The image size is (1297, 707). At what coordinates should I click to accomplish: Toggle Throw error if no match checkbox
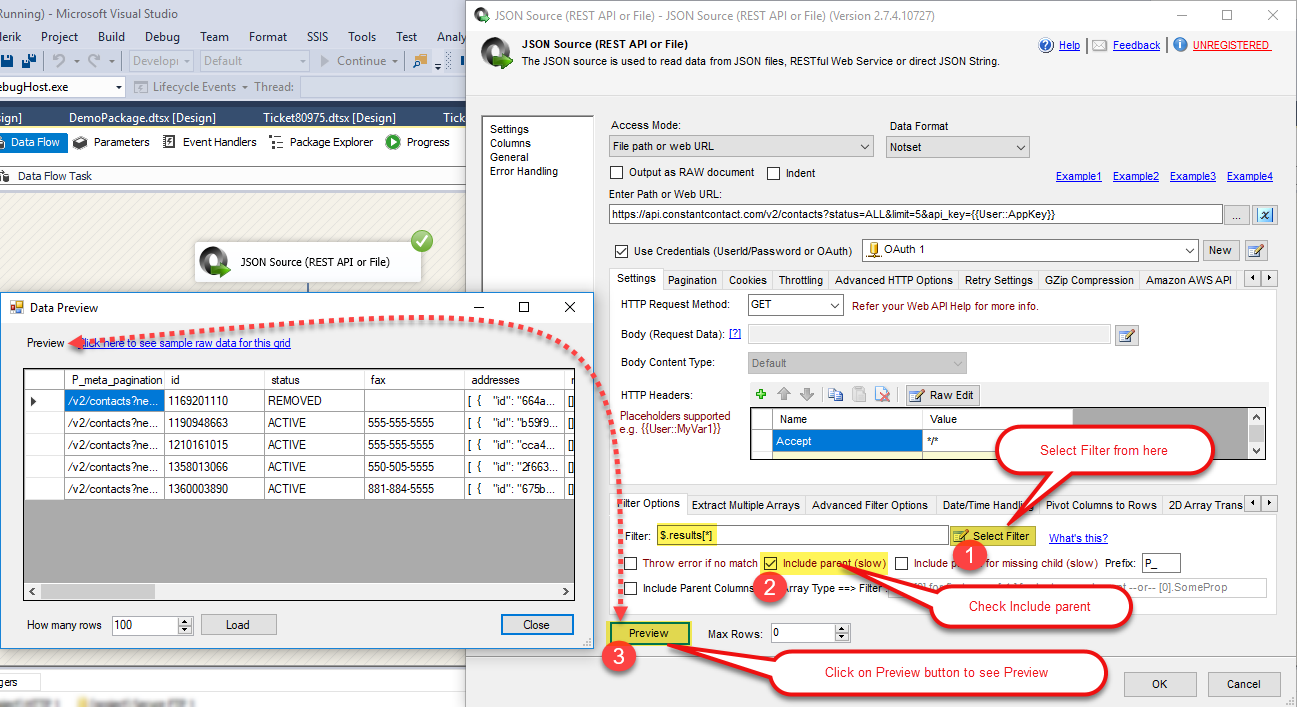click(x=631, y=563)
